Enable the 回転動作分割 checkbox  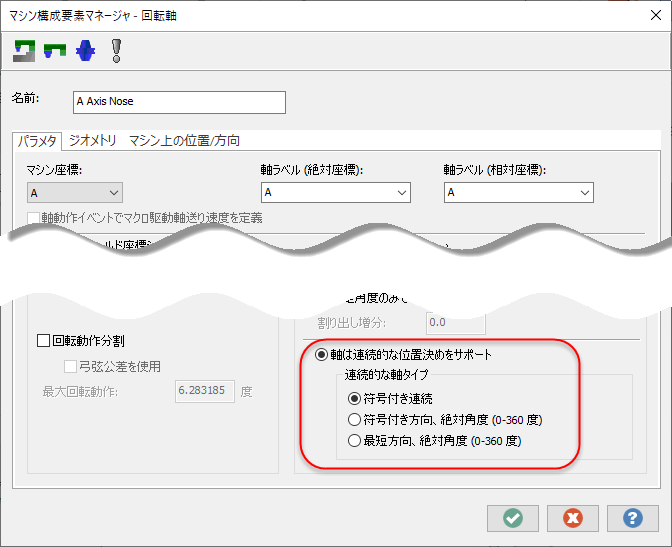click(x=43, y=341)
